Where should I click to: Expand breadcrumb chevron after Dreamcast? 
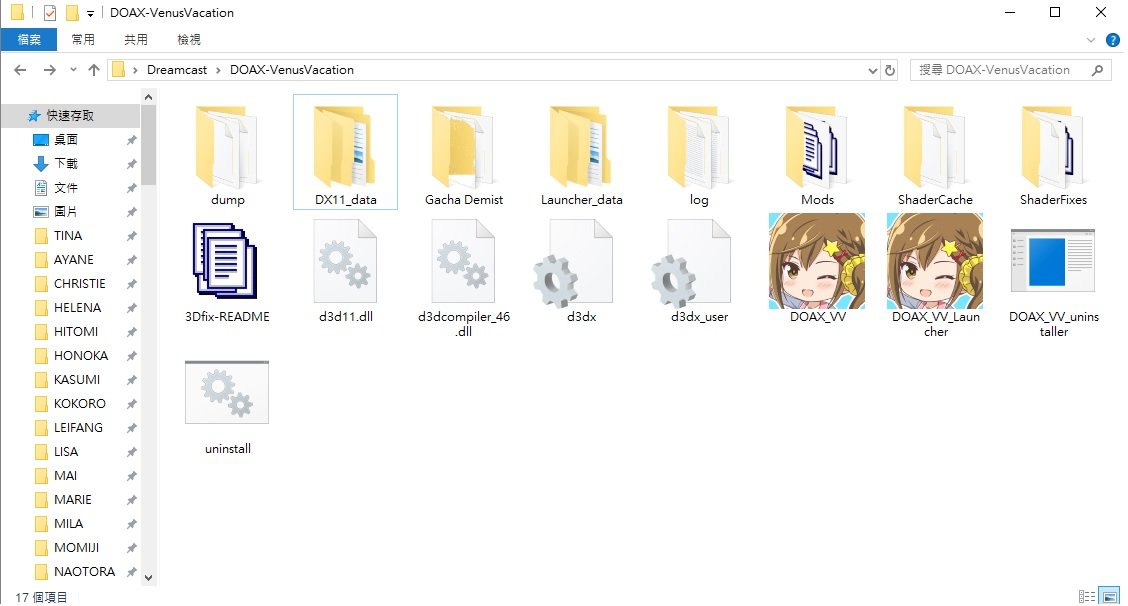click(218, 70)
